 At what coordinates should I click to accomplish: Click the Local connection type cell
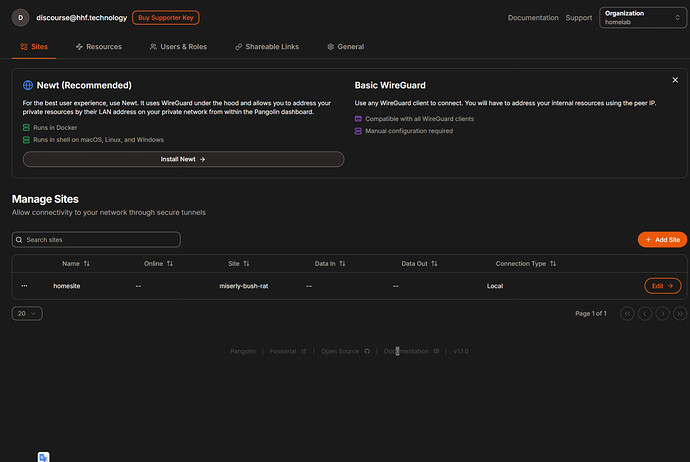click(495, 286)
